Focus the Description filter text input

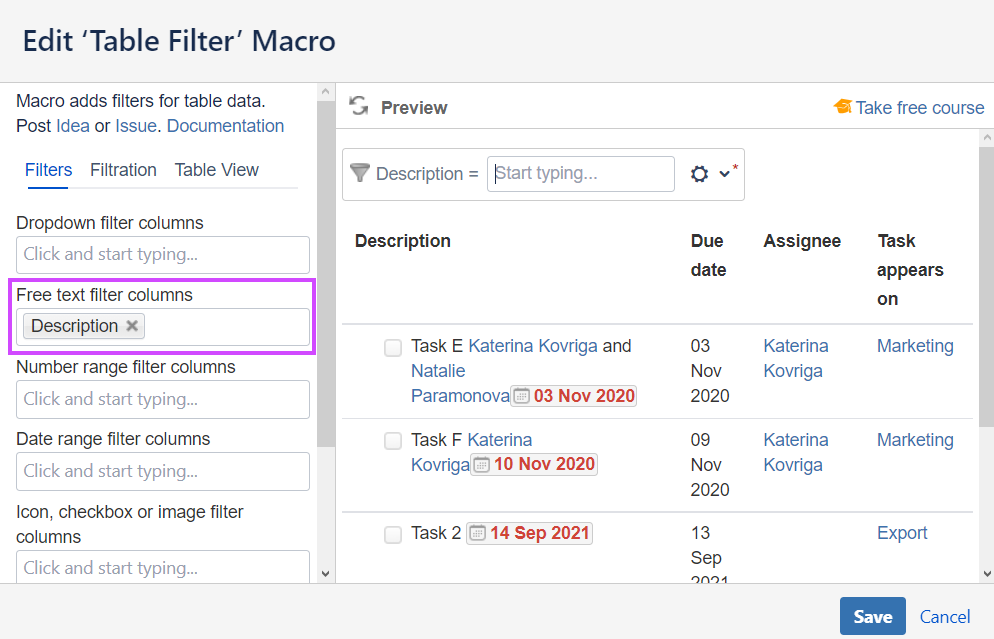point(581,173)
